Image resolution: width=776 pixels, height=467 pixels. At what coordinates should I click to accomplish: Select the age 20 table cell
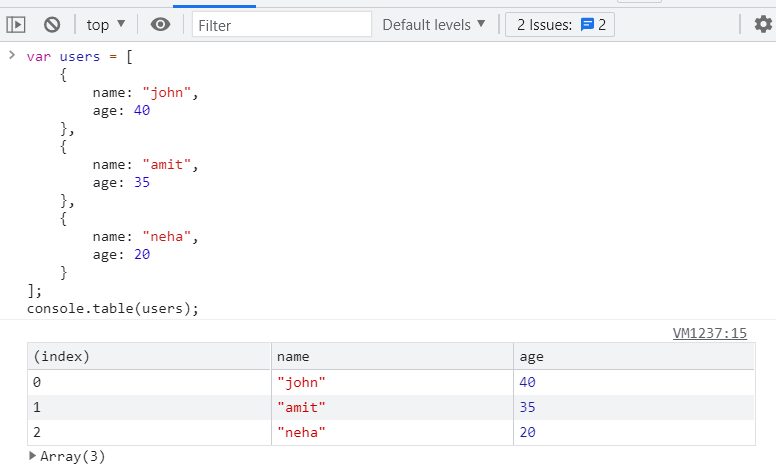point(634,432)
